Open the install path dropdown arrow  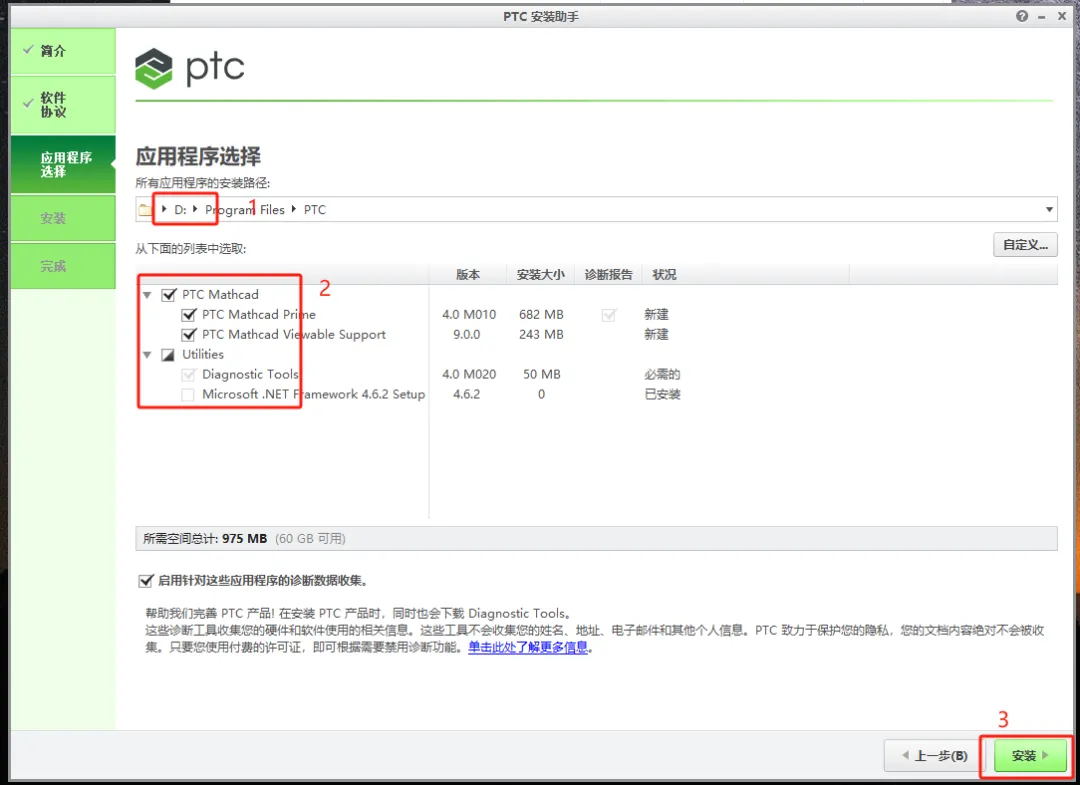(x=1049, y=209)
